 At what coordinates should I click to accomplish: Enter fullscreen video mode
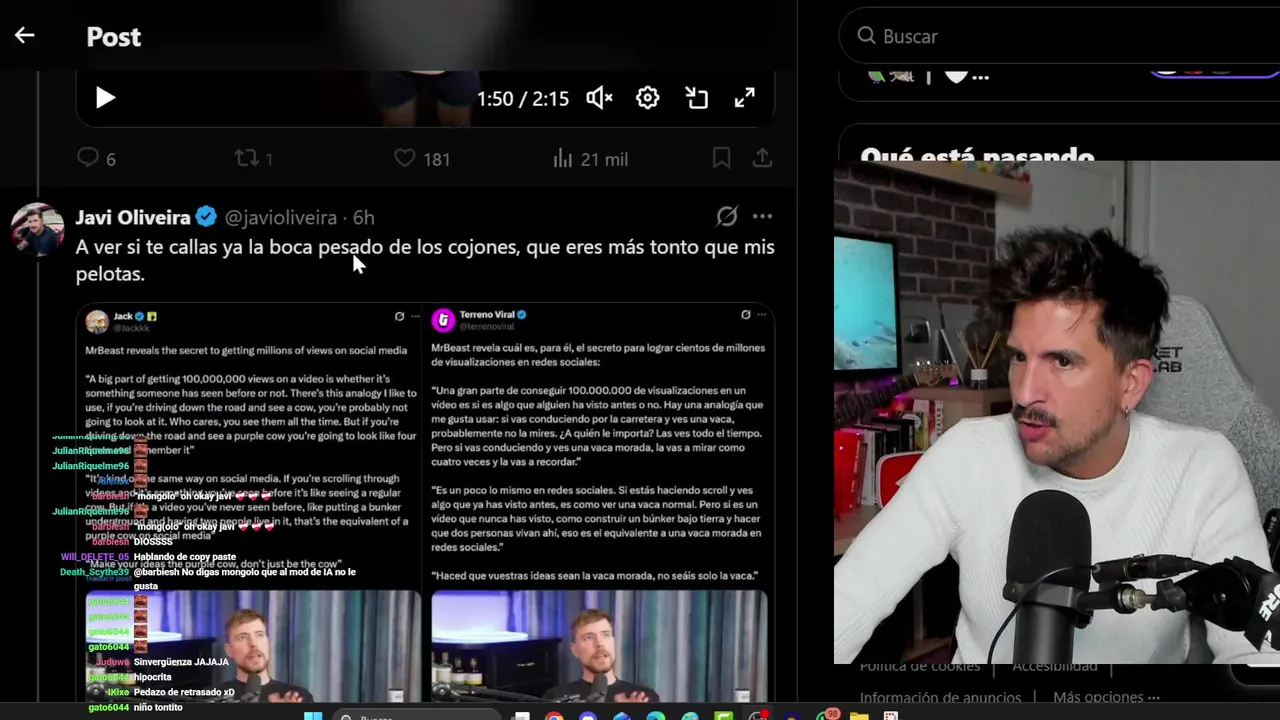point(745,98)
